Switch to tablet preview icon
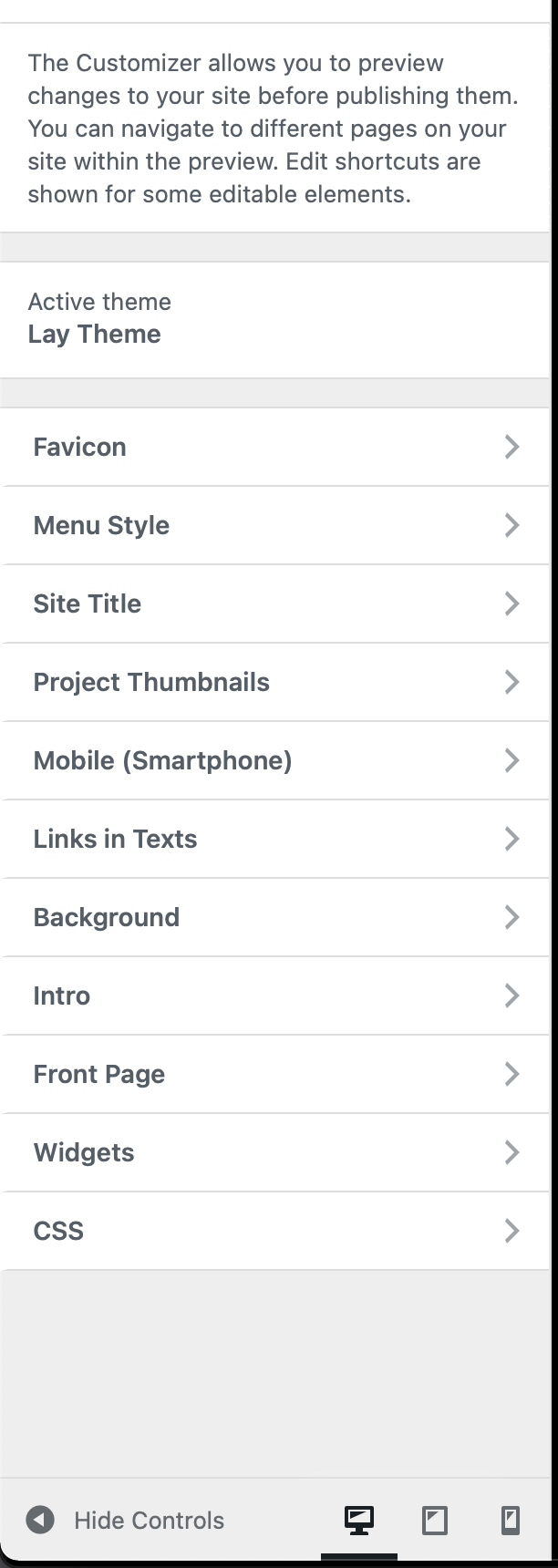Screen dimensions: 558x1568 pos(435,1520)
